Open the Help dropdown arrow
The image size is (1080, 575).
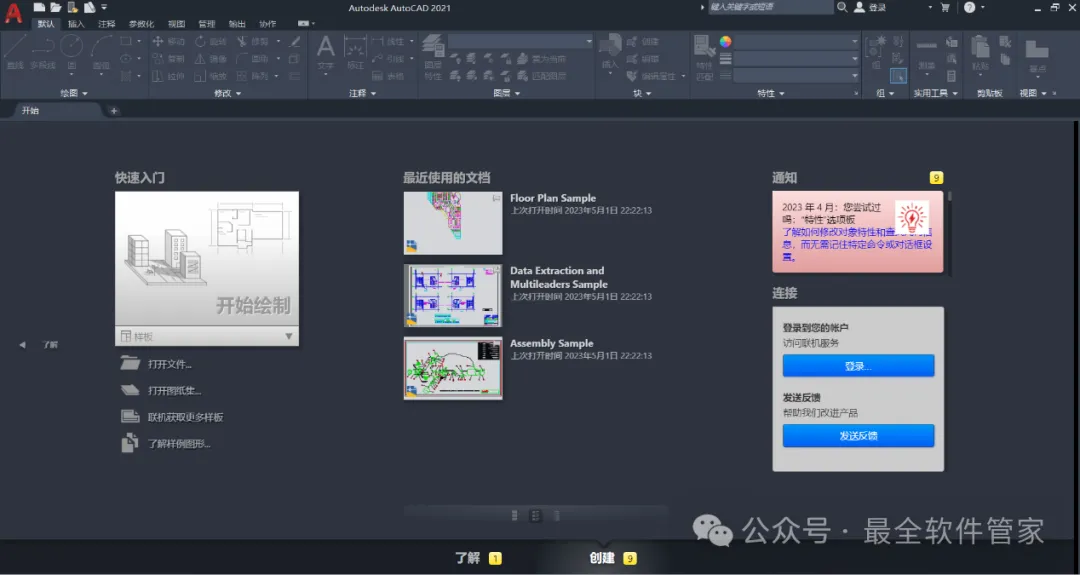pos(983,8)
